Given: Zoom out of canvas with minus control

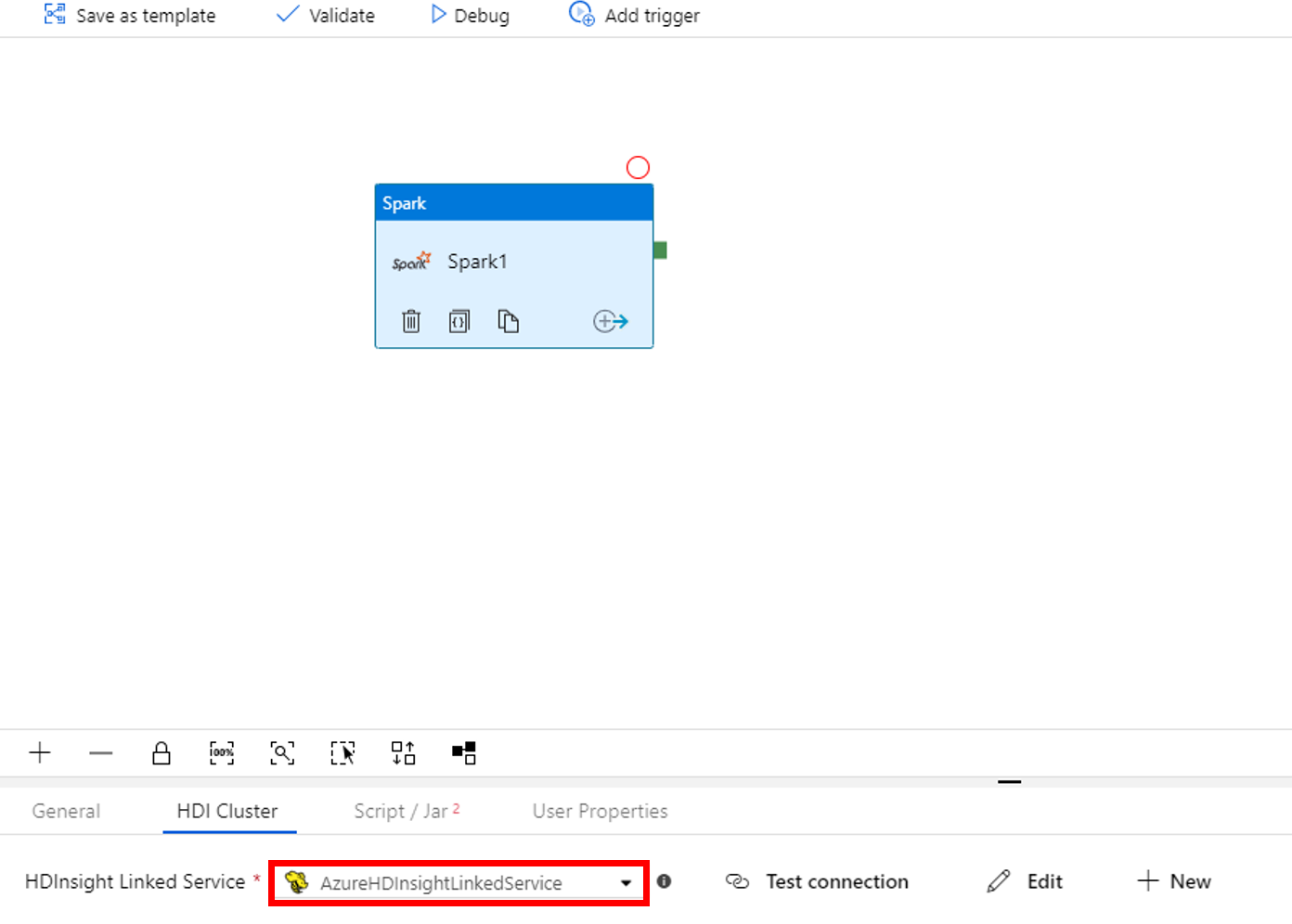Looking at the screenshot, I should [100, 752].
